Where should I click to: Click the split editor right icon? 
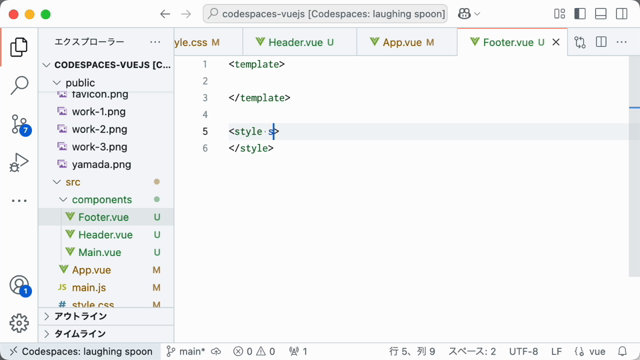point(601,42)
